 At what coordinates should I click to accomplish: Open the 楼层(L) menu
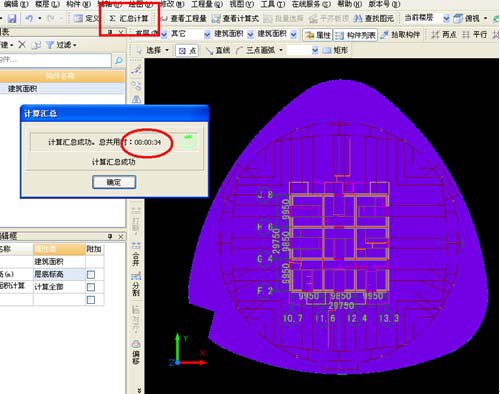47,4
